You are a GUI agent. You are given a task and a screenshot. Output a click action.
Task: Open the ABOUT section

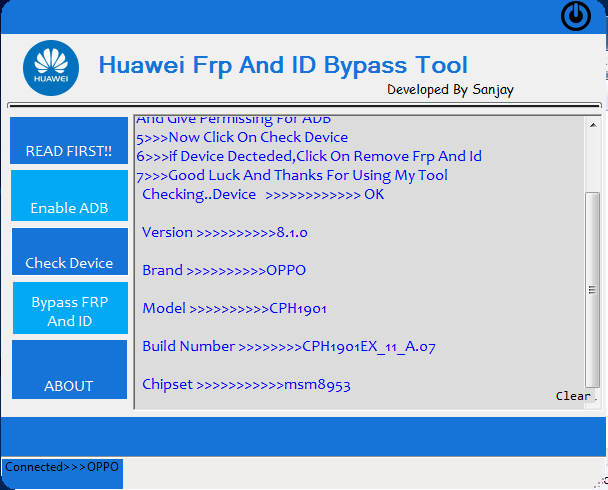[x=69, y=369]
